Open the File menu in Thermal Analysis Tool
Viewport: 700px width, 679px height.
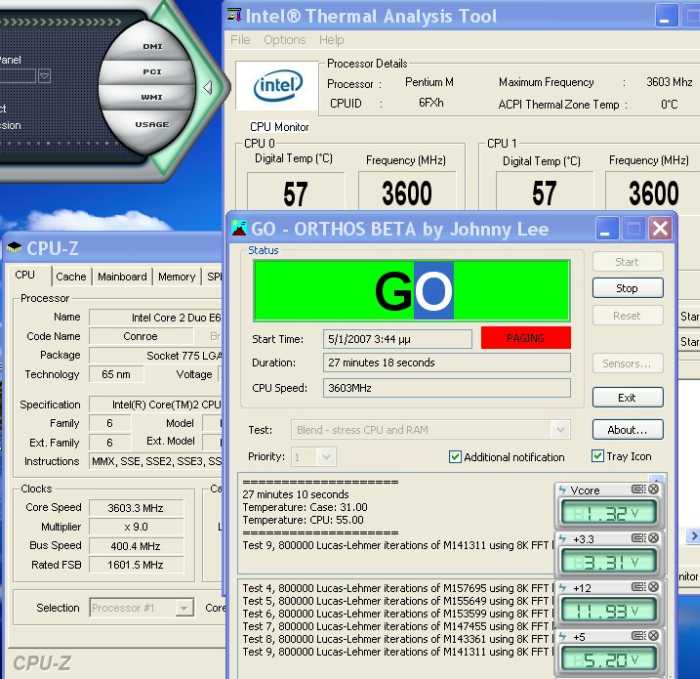[x=240, y=40]
